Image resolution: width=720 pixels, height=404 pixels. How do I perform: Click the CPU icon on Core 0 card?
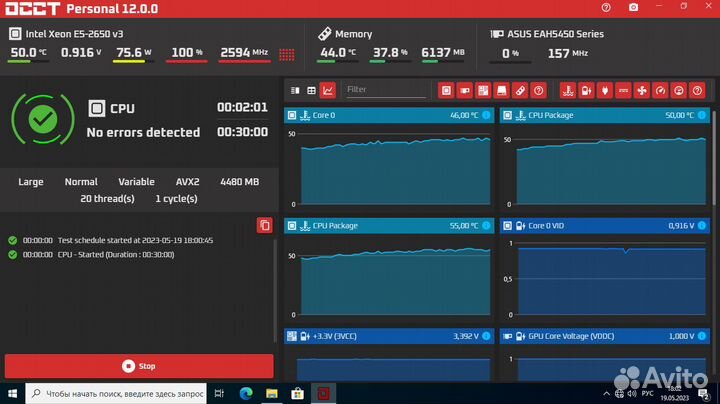click(292, 115)
